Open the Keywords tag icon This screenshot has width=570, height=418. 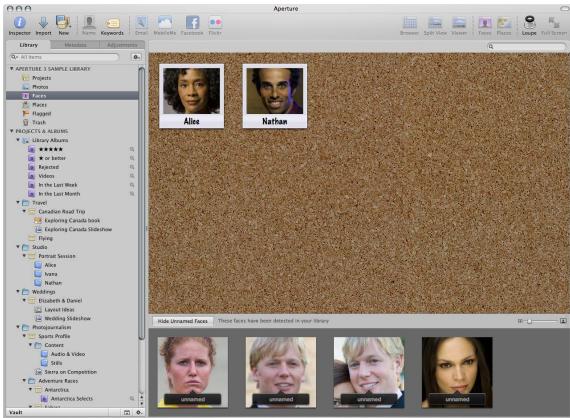(x=112, y=23)
